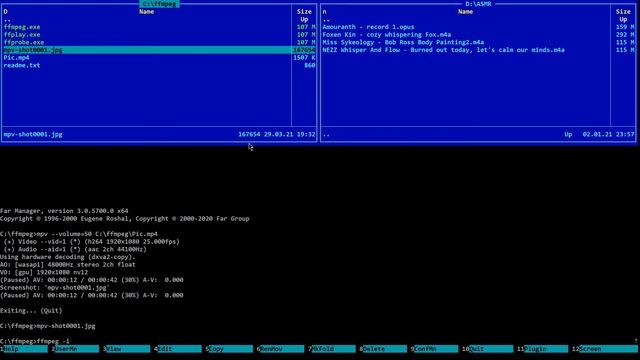Select 'Miss Sykeology - Bob Ross Body Painting2.m4a'
640x360 pixels.
click(x=403, y=42)
